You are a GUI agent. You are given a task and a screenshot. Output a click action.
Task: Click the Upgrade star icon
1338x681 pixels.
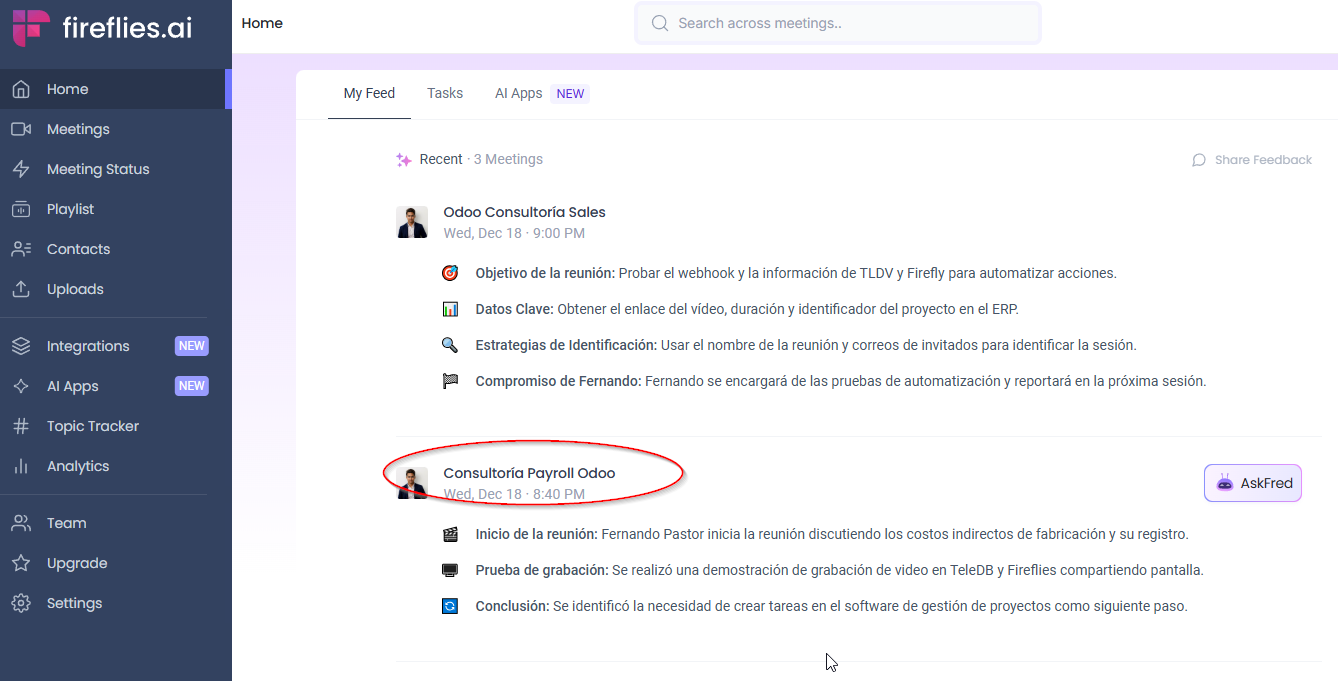coord(21,563)
